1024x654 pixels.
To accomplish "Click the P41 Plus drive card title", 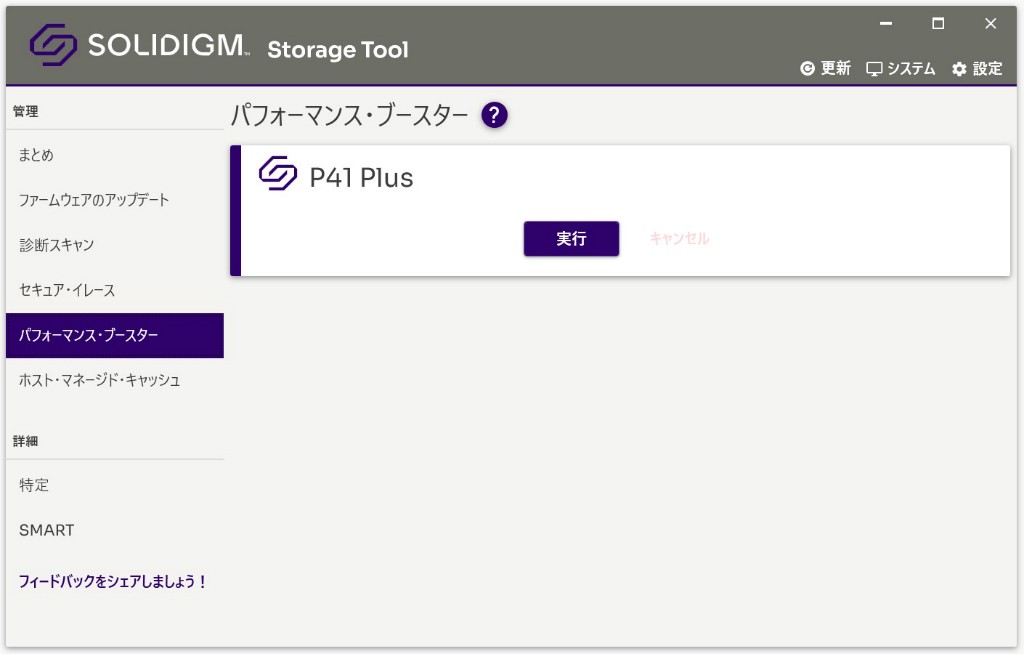I will point(361,178).
